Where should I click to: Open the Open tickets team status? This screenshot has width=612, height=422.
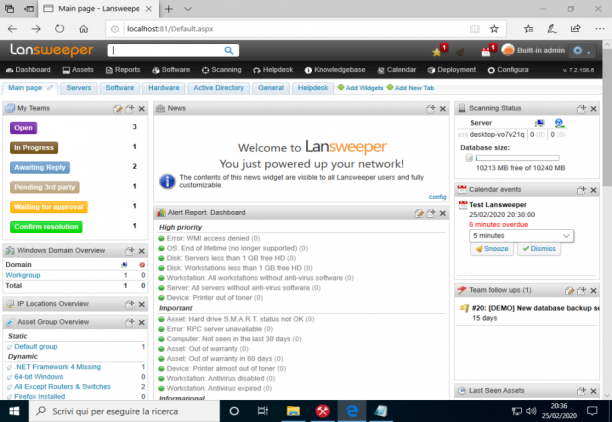point(23,128)
